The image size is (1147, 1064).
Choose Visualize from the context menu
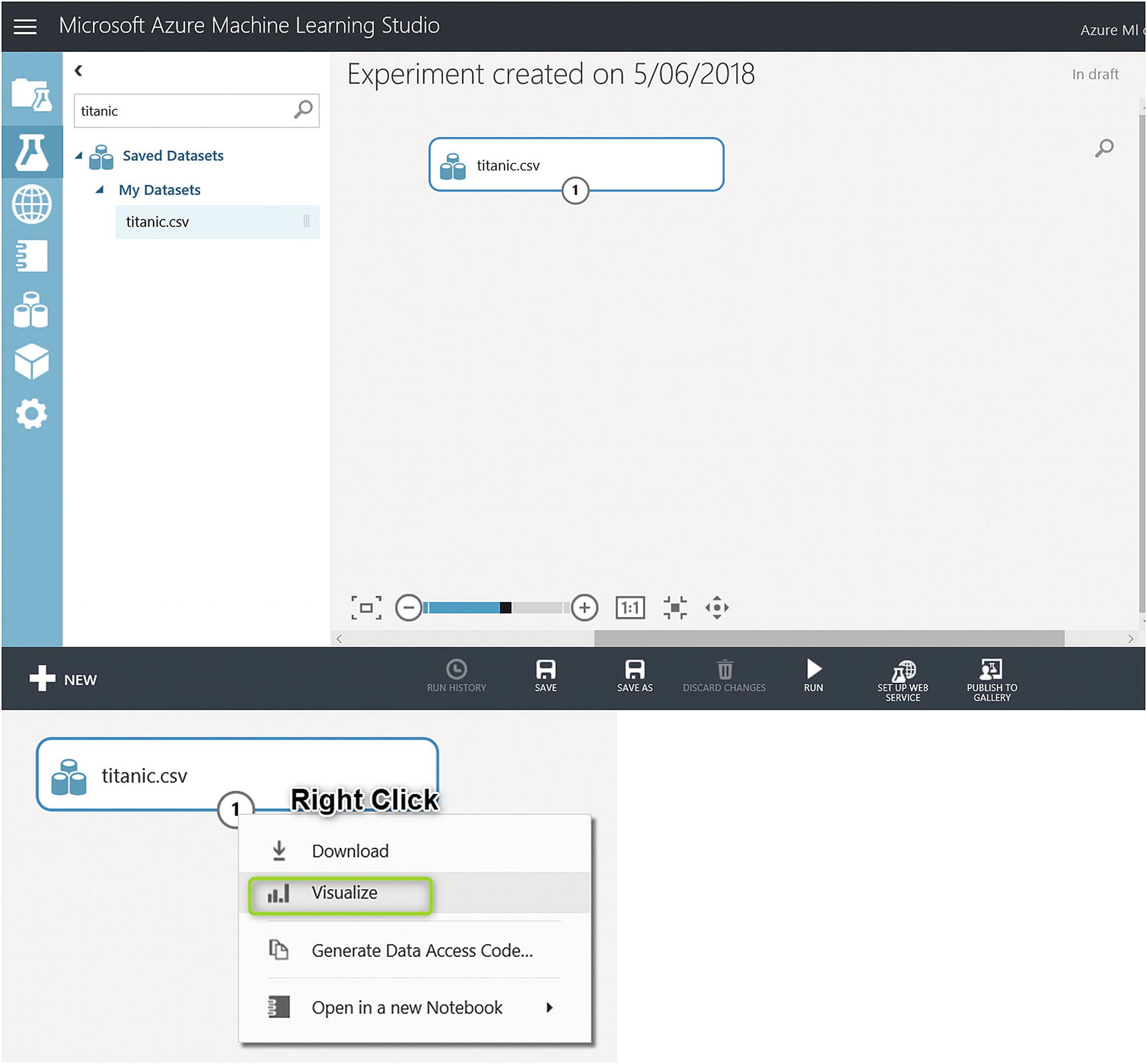pyautogui.click(x=415, y=893)
